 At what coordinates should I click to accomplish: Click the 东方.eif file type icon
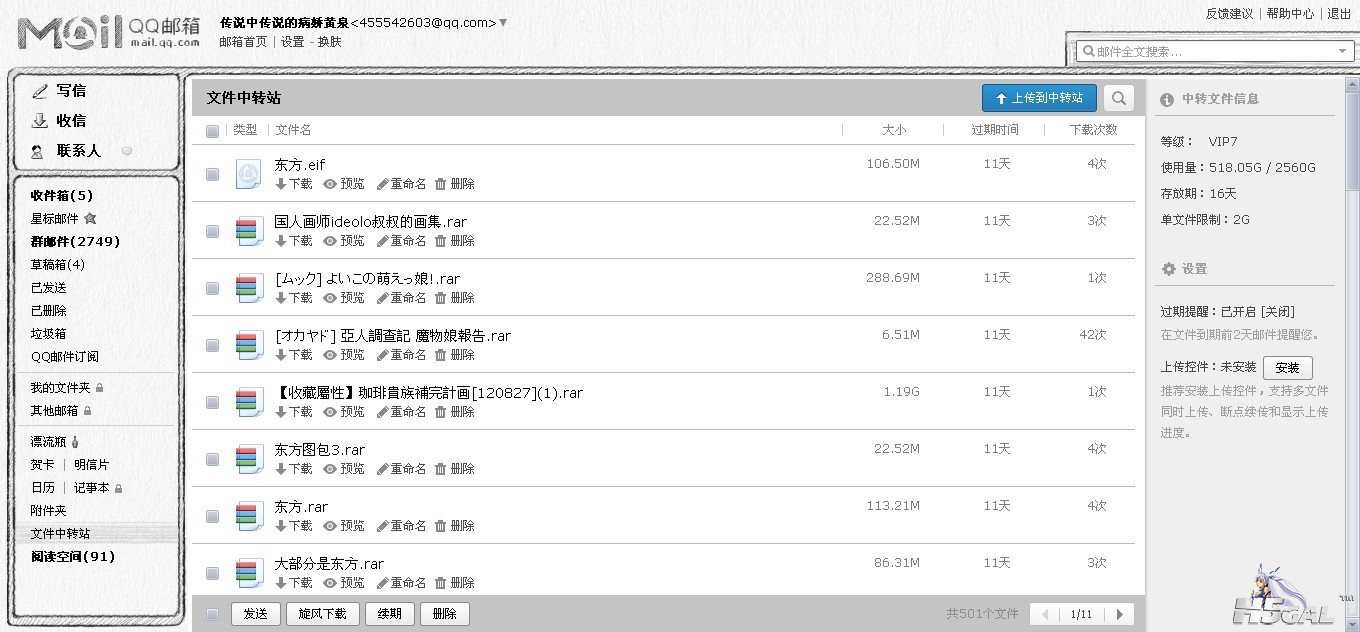pyautogui.click(x=248, y=174)
